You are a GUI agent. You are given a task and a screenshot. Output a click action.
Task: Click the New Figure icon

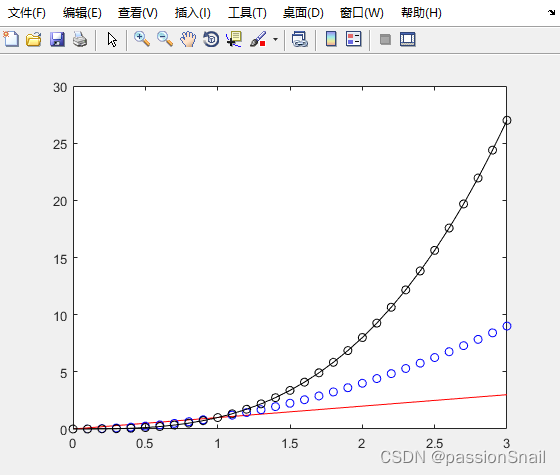(11, 39)
